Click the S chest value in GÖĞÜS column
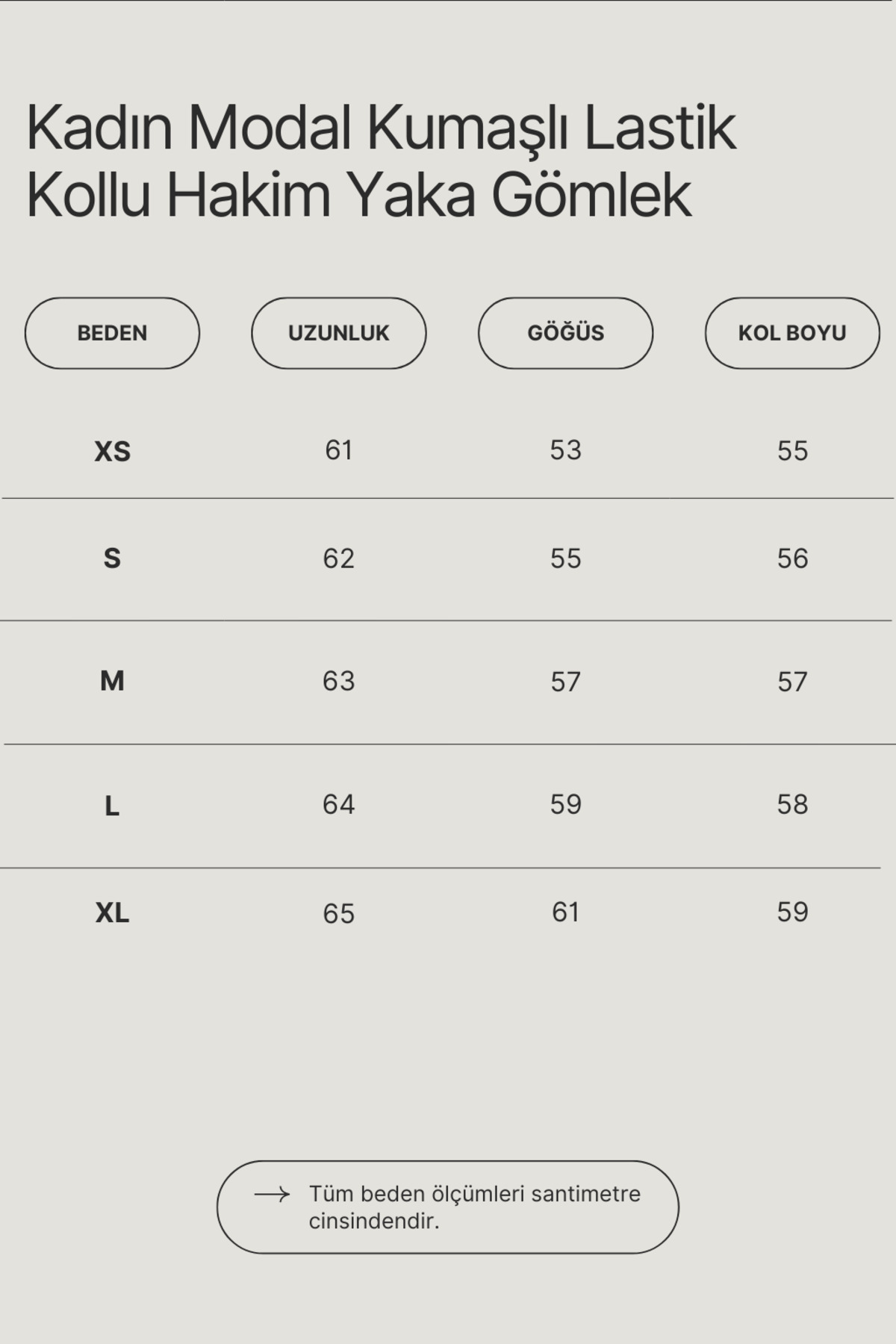 (x=565, y=559)
